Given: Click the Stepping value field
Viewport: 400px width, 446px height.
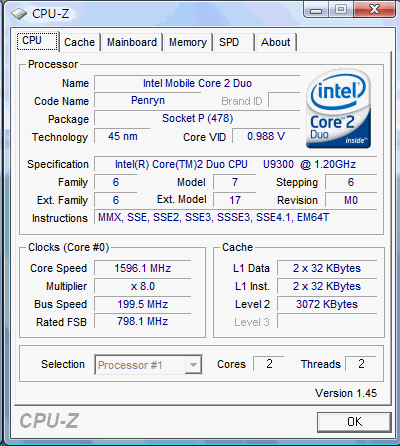Looking at the screenshot, I should click(x=351, y=182).
